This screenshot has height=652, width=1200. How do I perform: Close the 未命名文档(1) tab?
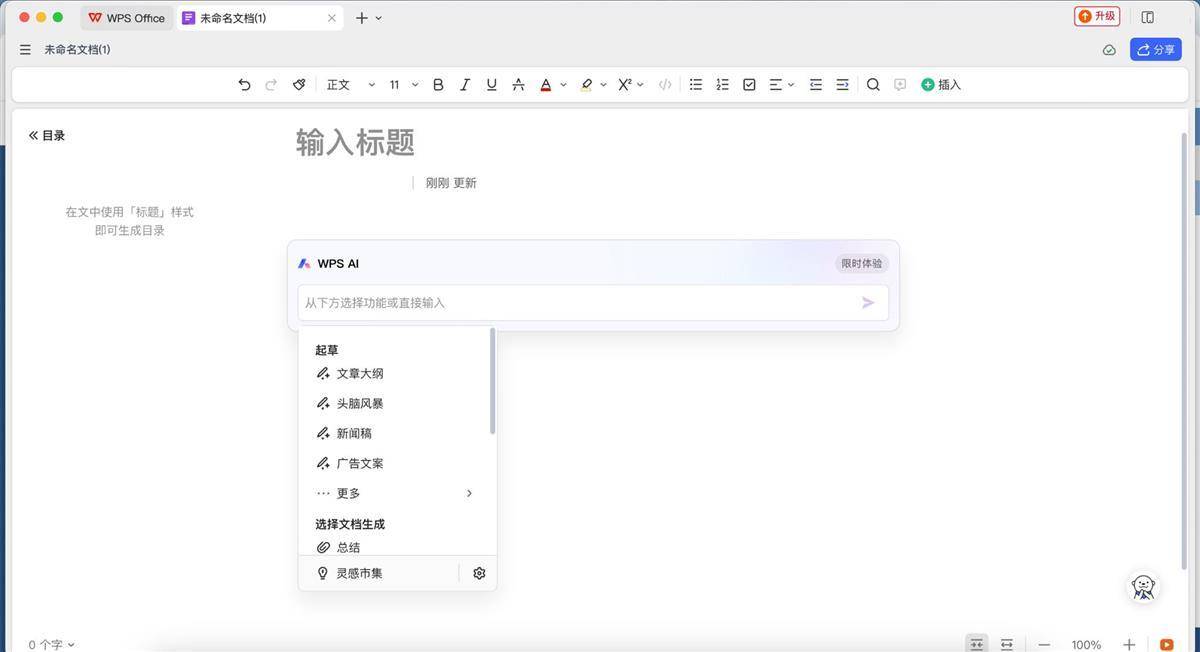point(331,18)
